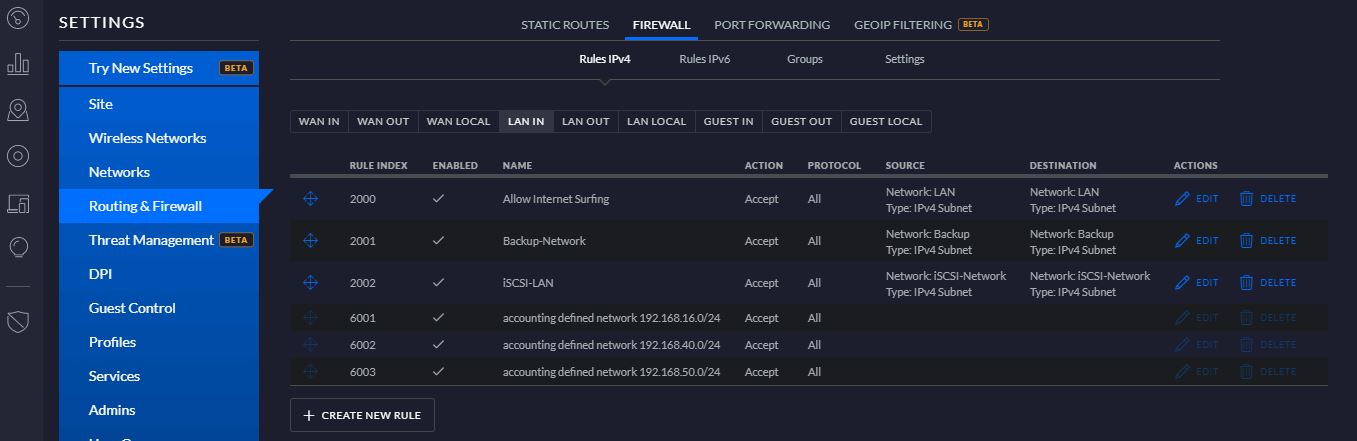Image resolution: width=1357 pixels, height=441 pixels.
Task: Click rule name accounting defined network 192.168.50.0/24
Action: [x=611, y=372]
